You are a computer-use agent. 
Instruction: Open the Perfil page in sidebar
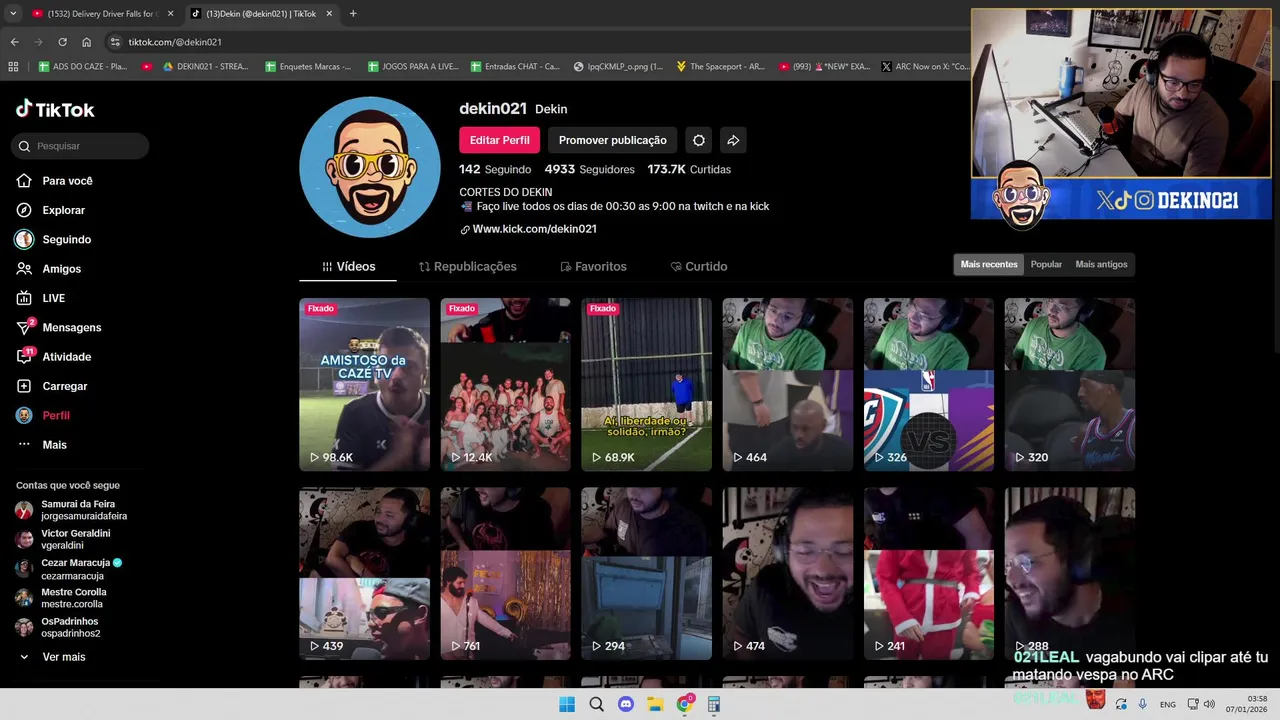pyautogui.click(x=43, y=415)
